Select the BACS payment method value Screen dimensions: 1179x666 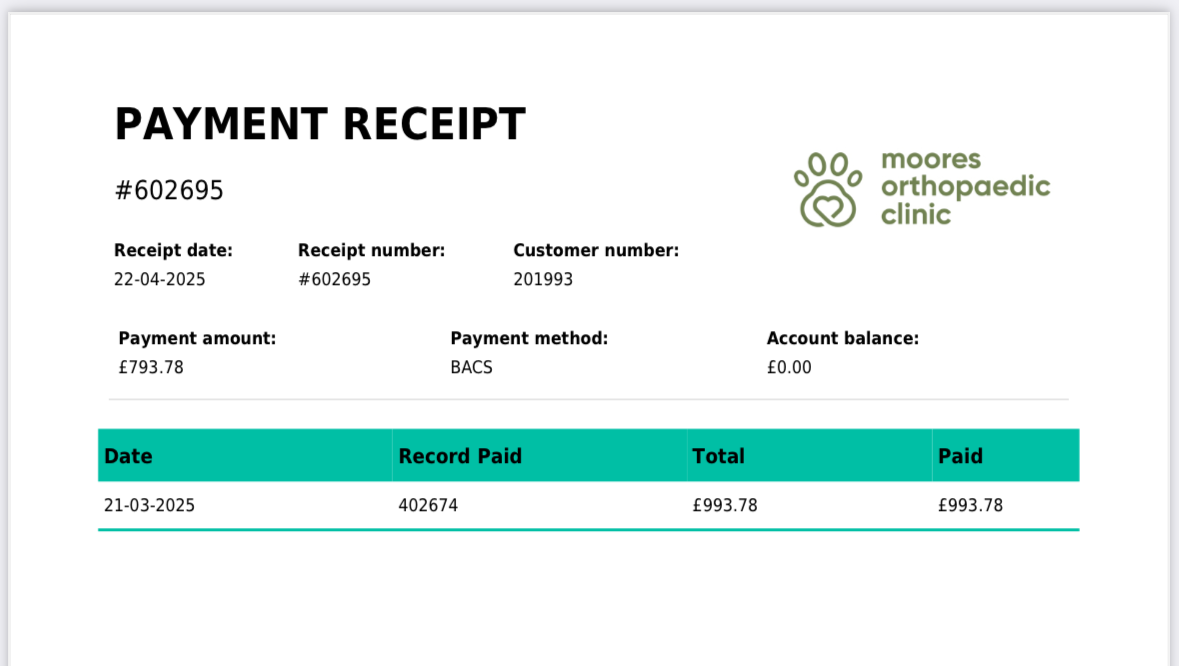click(471, 367)
